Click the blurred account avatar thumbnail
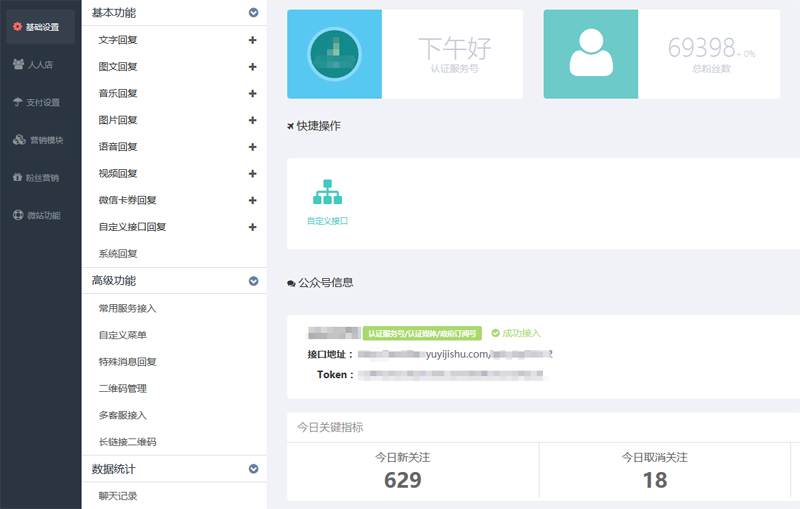Screen dimensions: 800x509 click(x=334, y=54)
